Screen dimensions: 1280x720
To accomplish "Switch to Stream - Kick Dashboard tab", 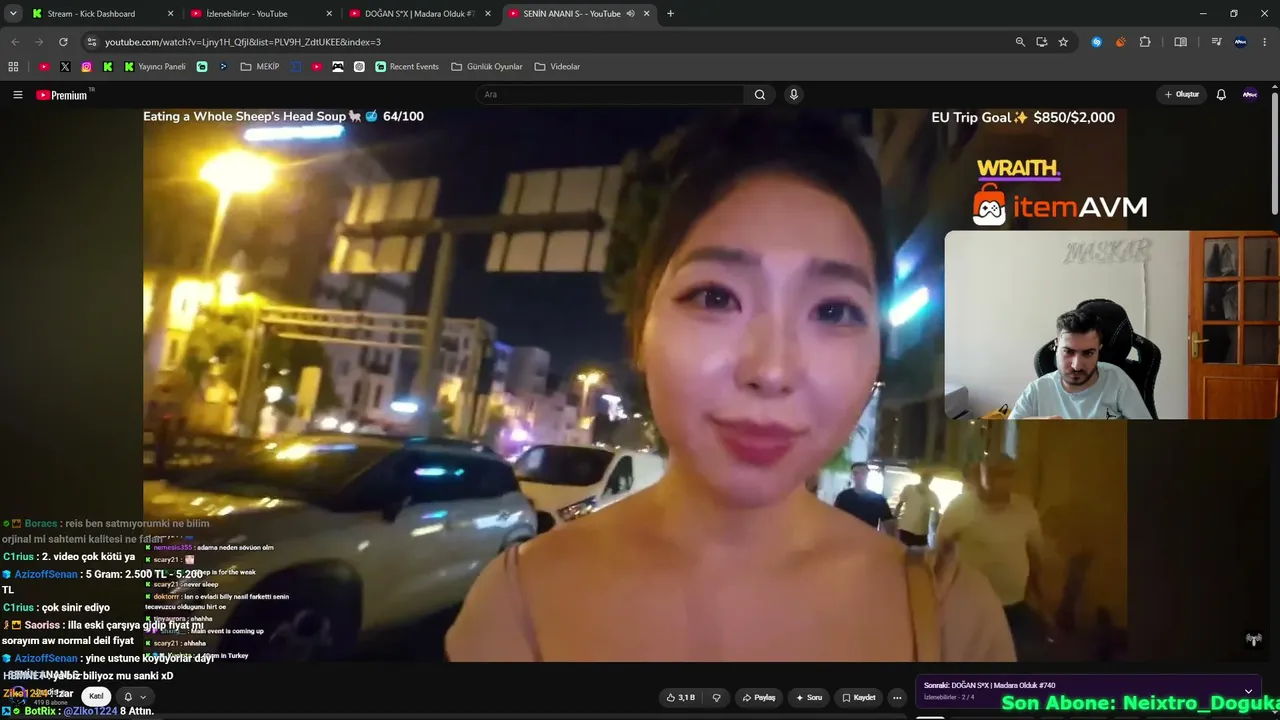I will [x=102, y=14].
